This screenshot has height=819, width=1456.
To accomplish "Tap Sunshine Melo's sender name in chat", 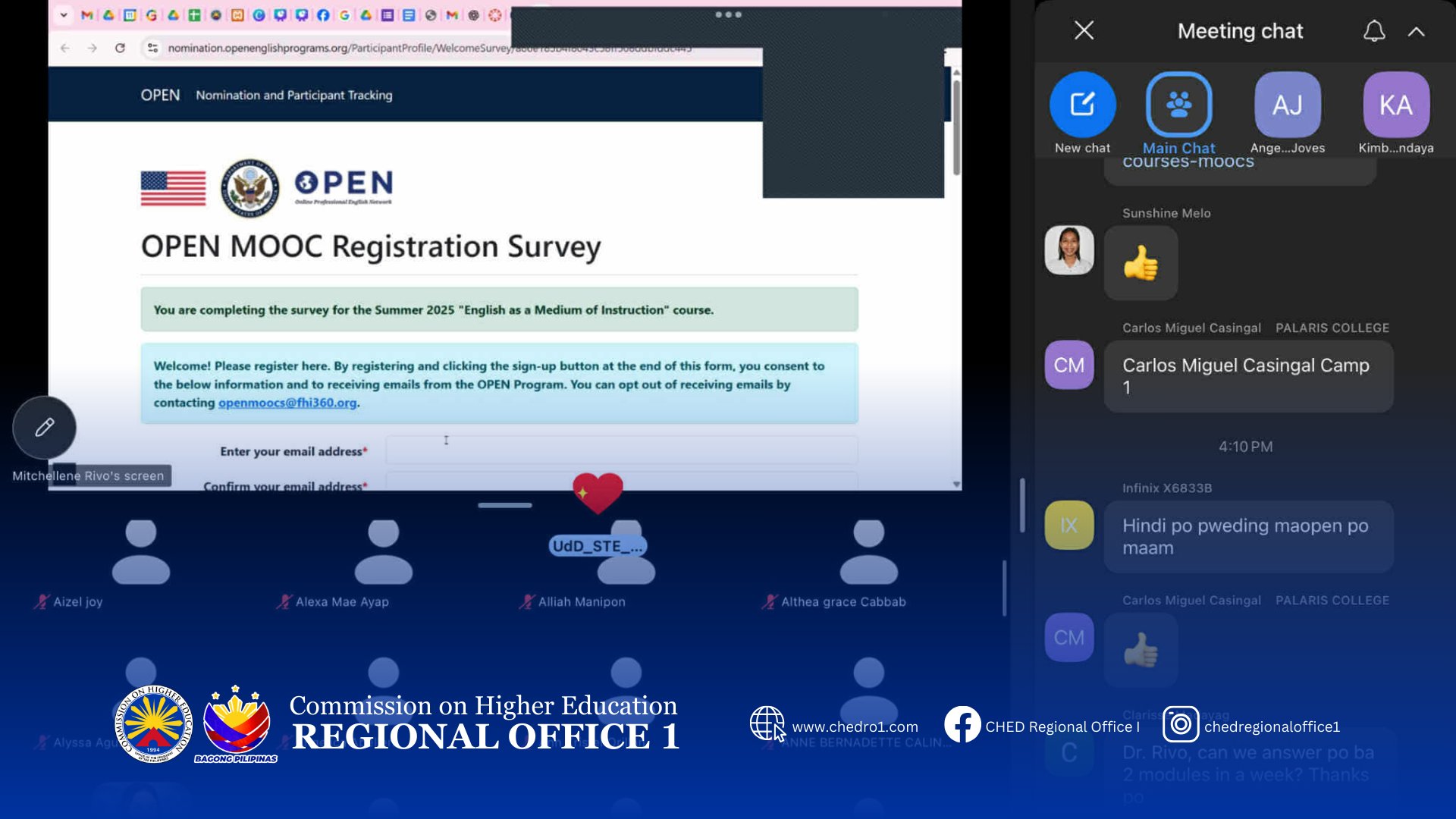I will [x=1166, y=213].
